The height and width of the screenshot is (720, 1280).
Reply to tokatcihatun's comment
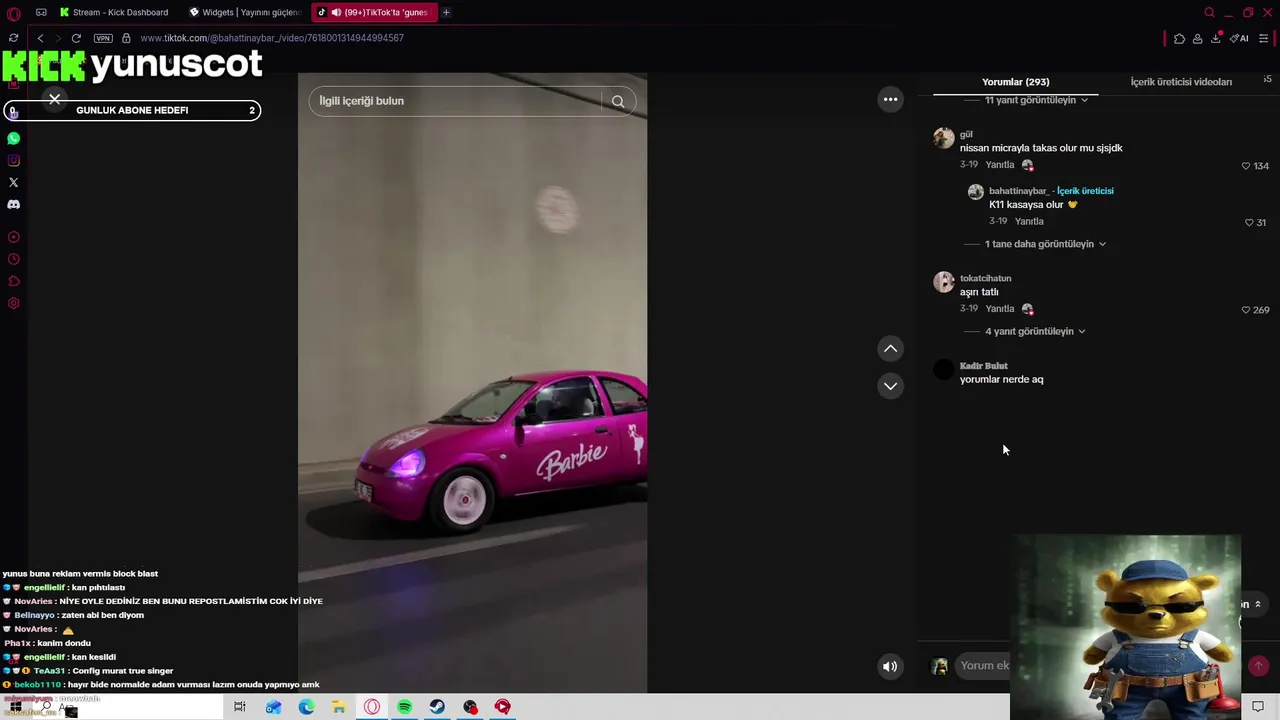coord(1000,309)
